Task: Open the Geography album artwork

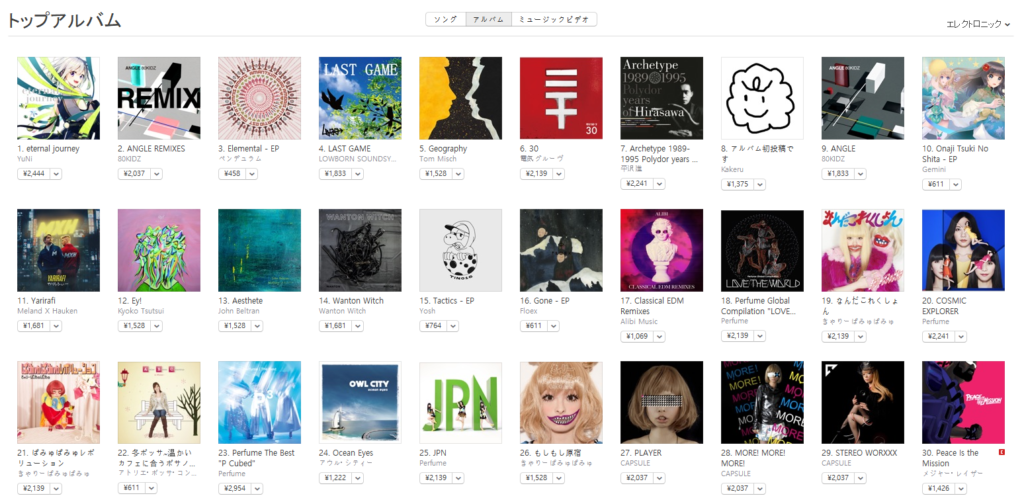Action: [x=460, y=98]
